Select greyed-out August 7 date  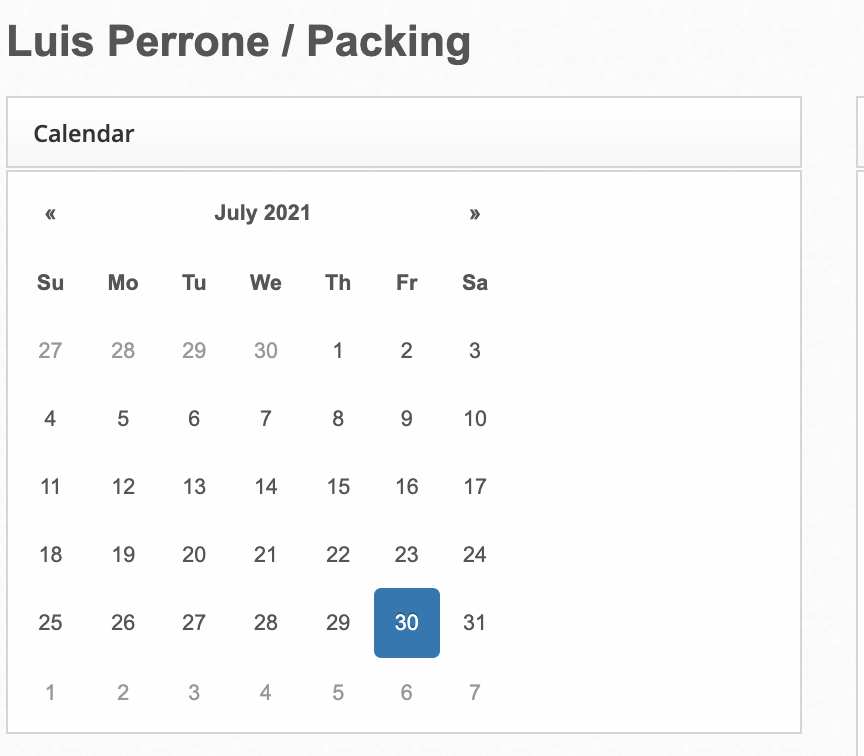click(x=475, y=692)
